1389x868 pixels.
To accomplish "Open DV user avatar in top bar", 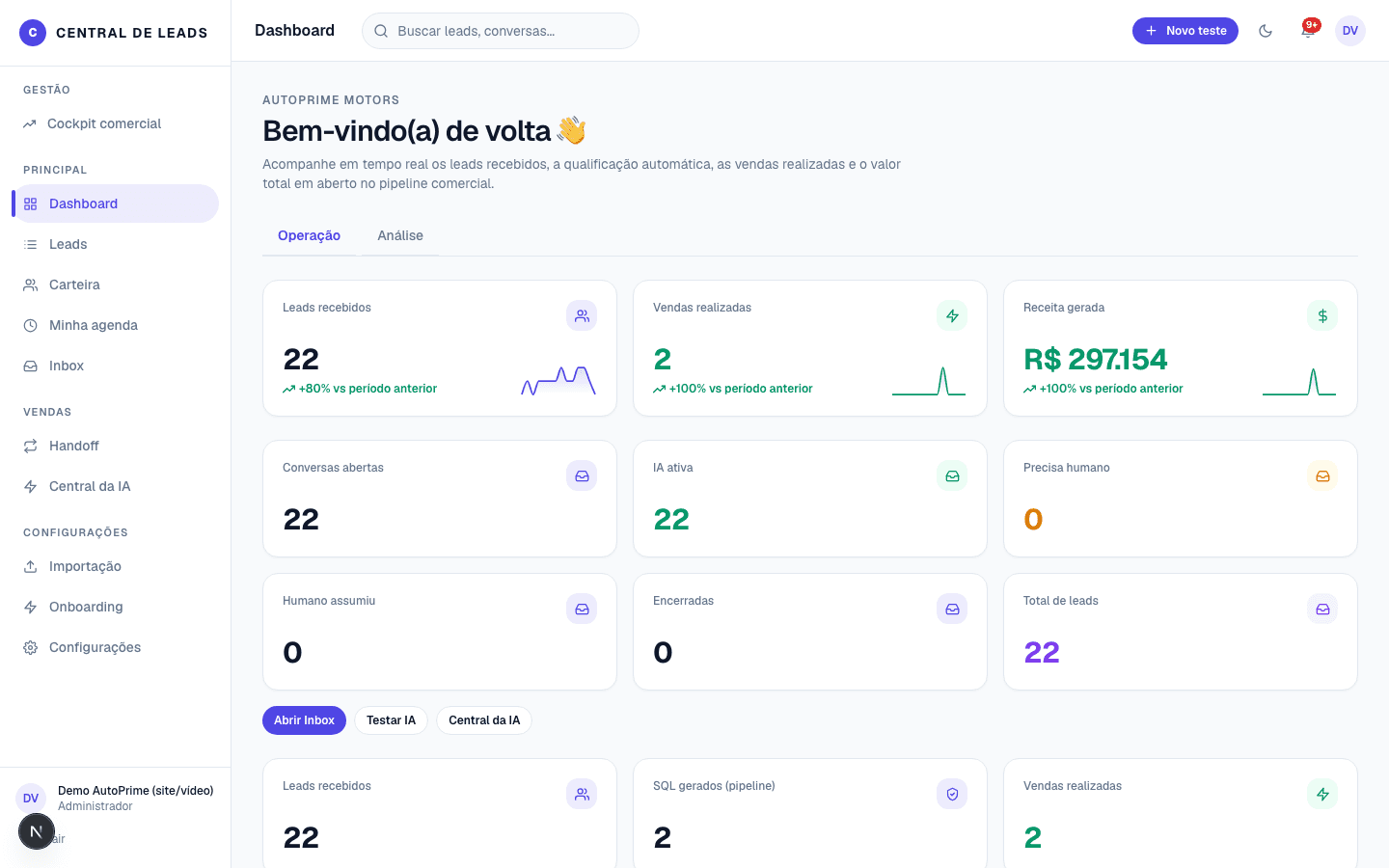I will tap(1350, 31).
